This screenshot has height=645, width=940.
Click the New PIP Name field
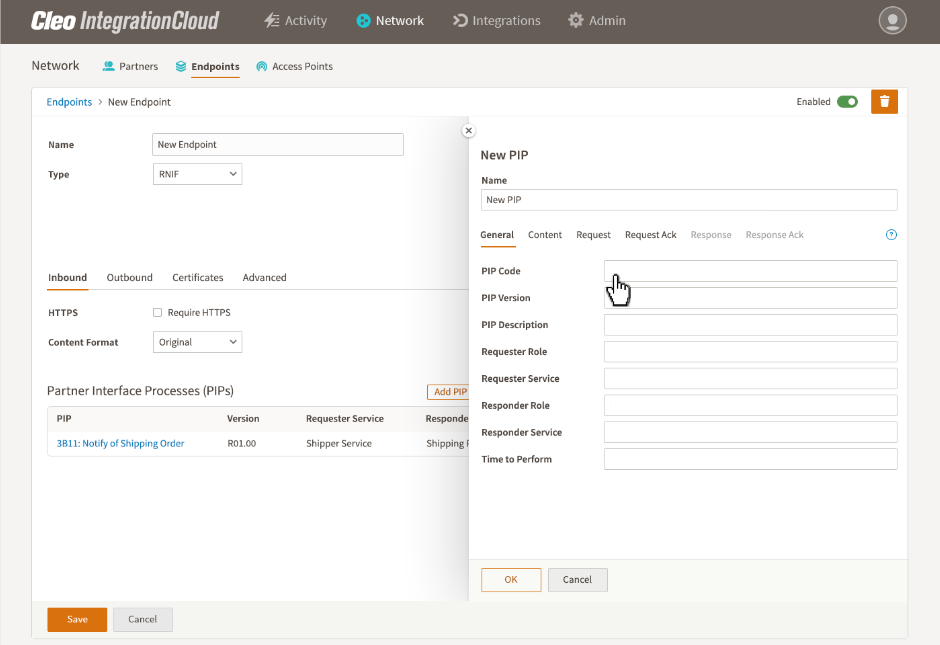pyautogui.click(x=689, y=200)
